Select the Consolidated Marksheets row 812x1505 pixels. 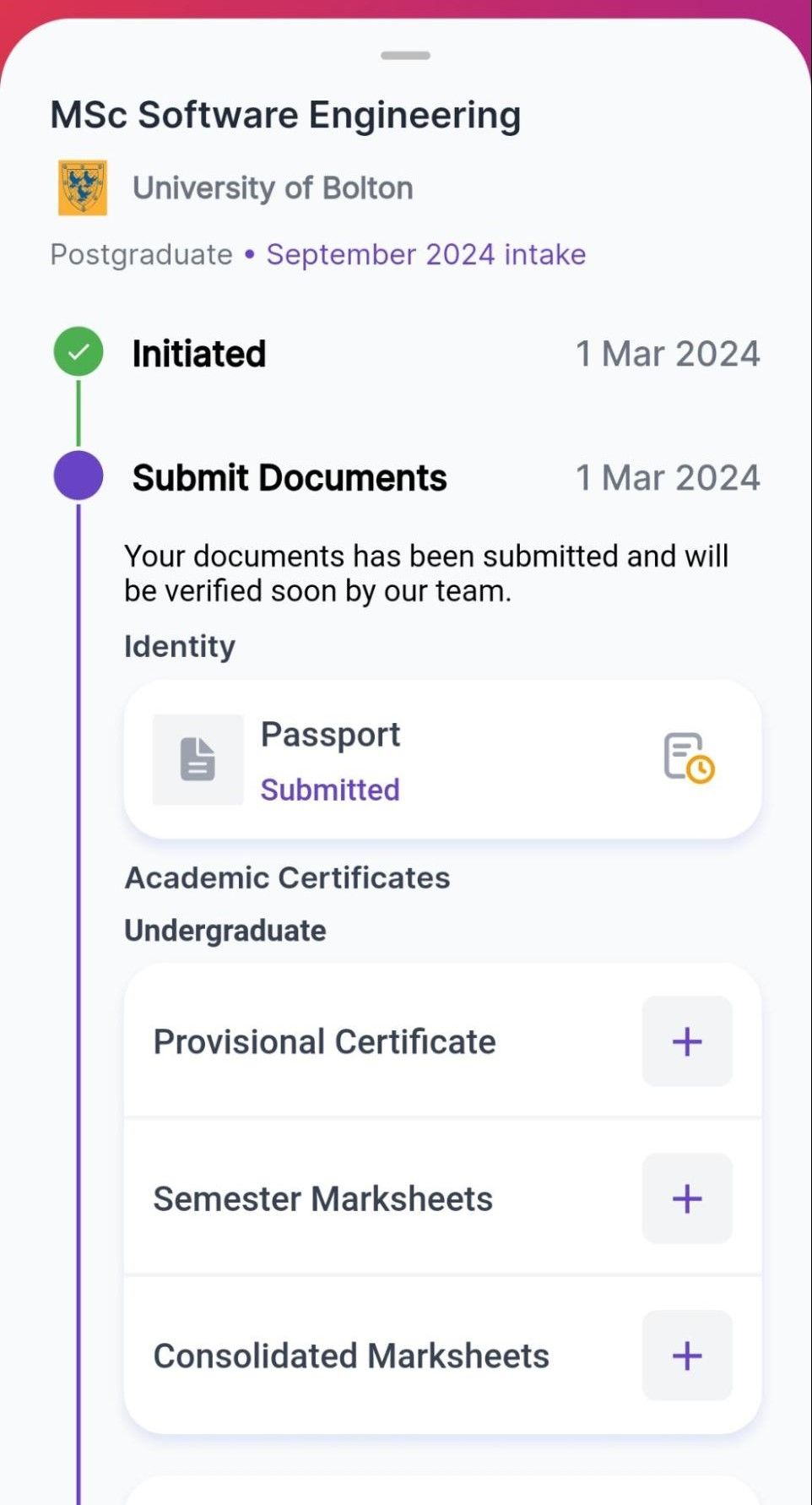tap(442, 1356)
